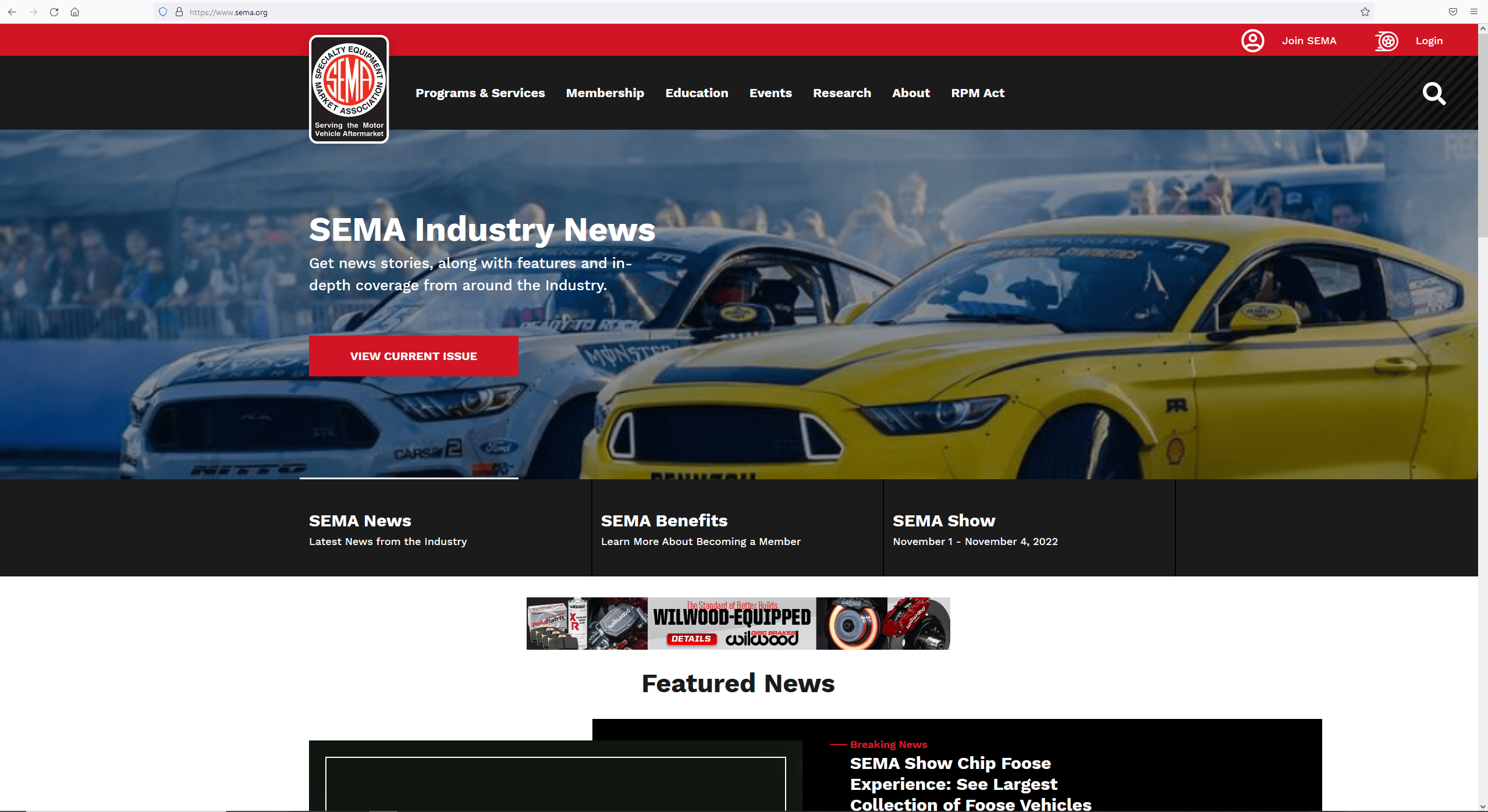Click the browser forward arrow
This screenshot has width=1488, height=812.
tap(33, 12)
